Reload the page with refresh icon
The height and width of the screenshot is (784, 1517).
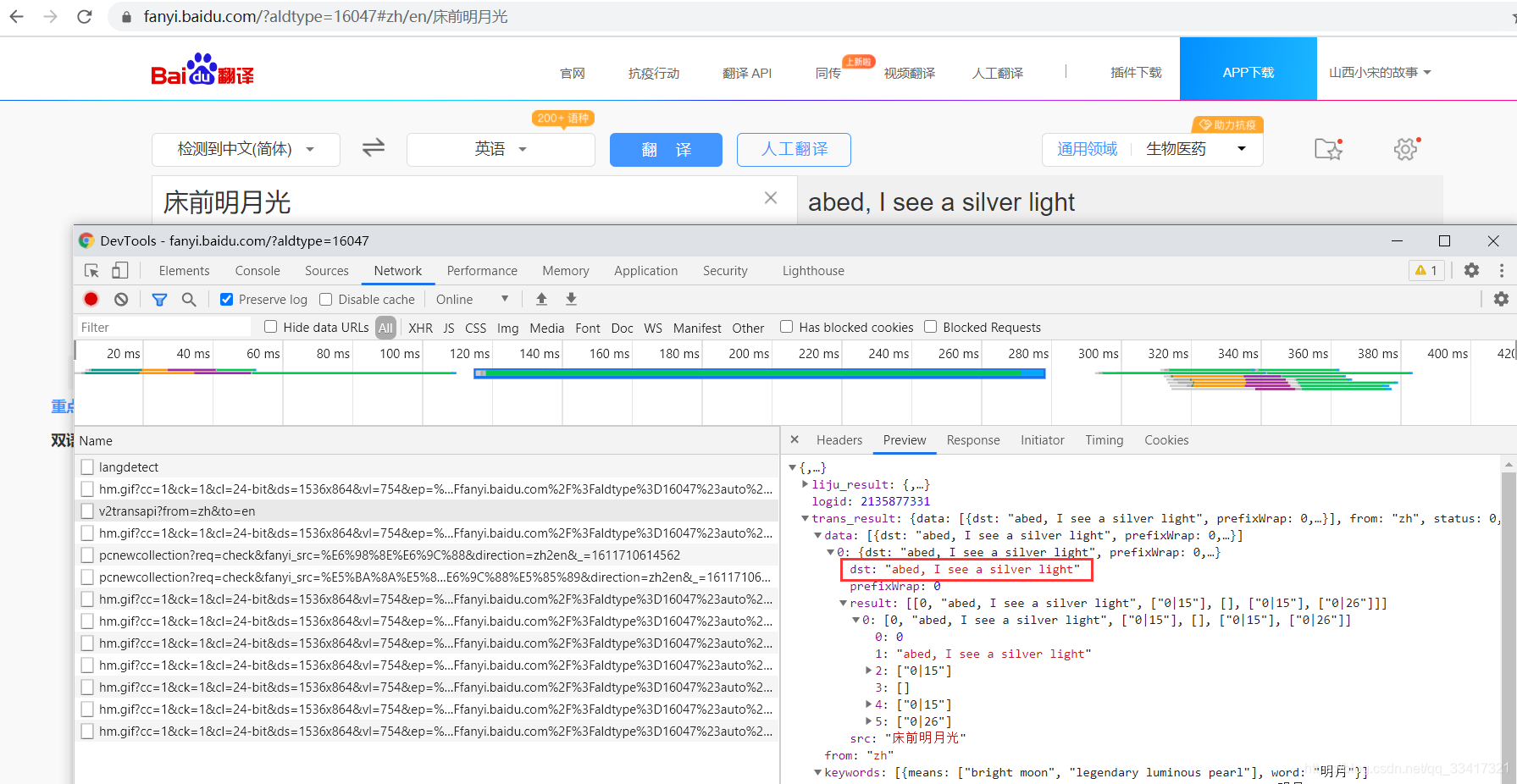pyautogui.click(x=84, y=16)
